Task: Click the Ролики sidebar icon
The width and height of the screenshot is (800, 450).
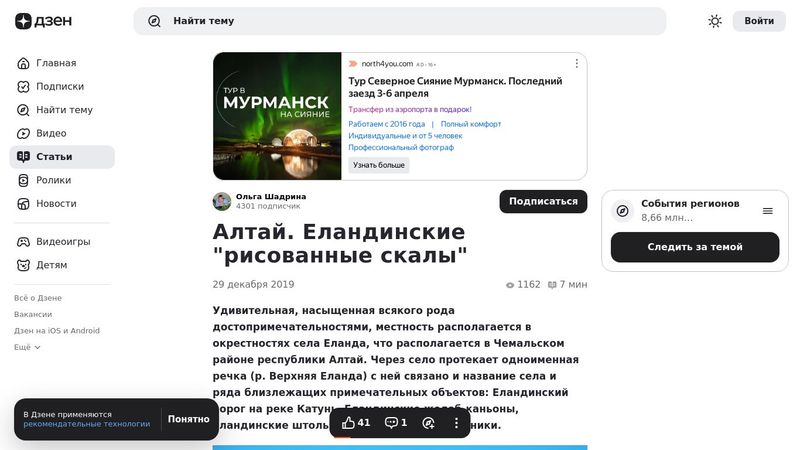Action: coord(24,180)
